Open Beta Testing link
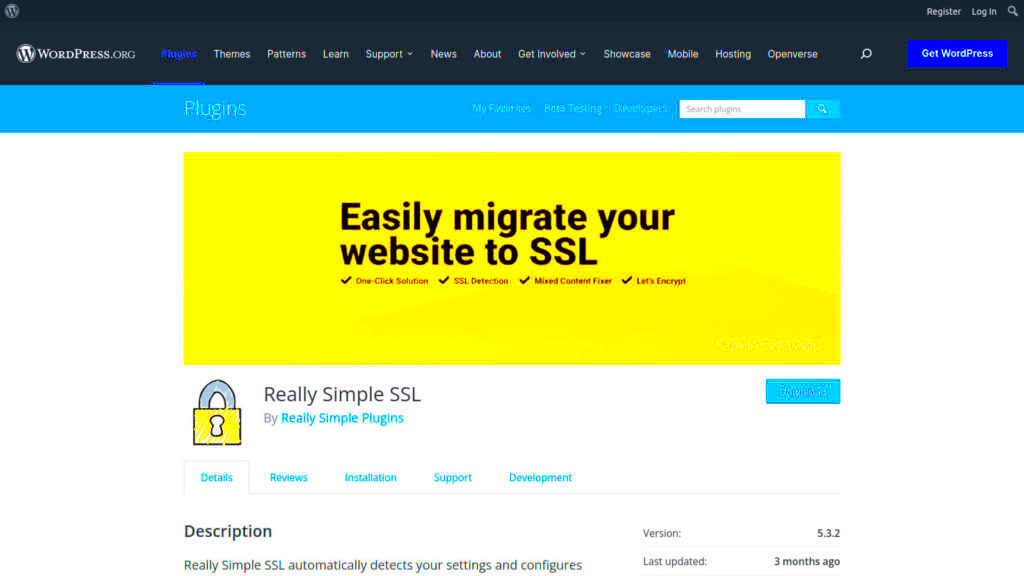Viewport: 1024px width, 576px height. pyautogui.click(x=573, y=108)
